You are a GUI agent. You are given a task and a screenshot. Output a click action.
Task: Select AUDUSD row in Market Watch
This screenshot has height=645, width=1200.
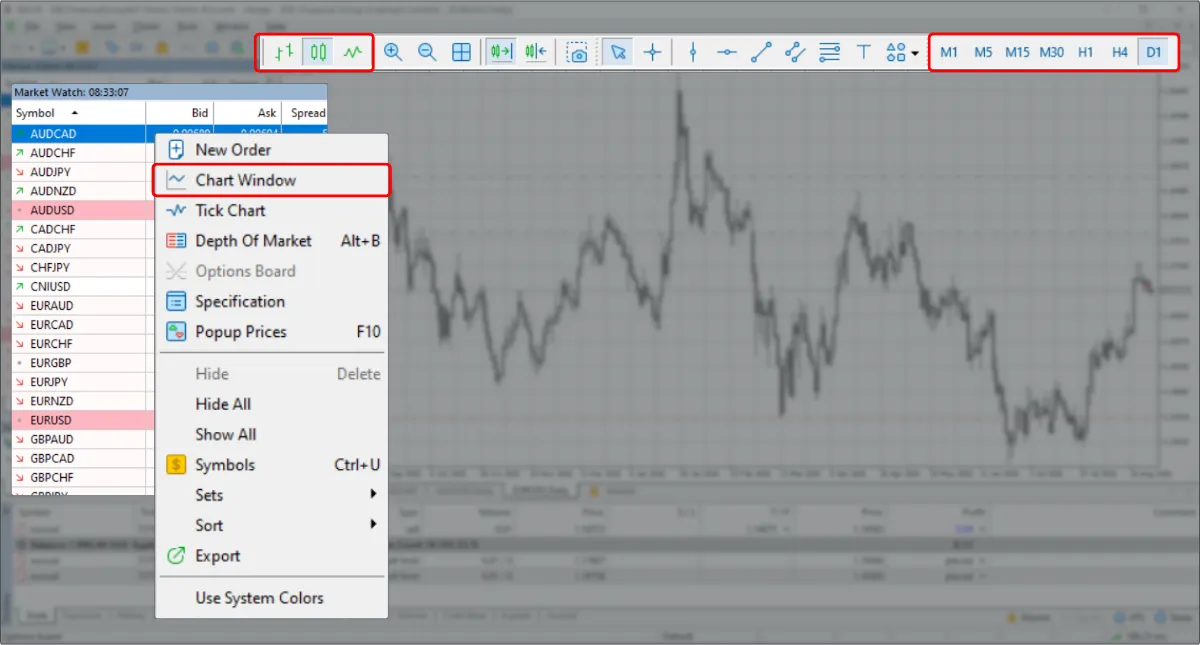(83, 210)
